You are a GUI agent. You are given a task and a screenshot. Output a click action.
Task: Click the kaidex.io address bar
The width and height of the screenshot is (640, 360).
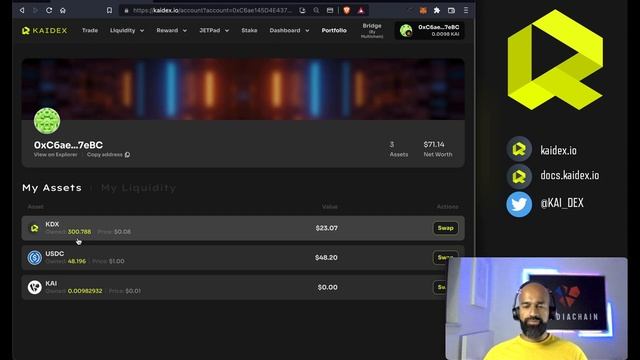pyautogui.click(x=212, y=10)
